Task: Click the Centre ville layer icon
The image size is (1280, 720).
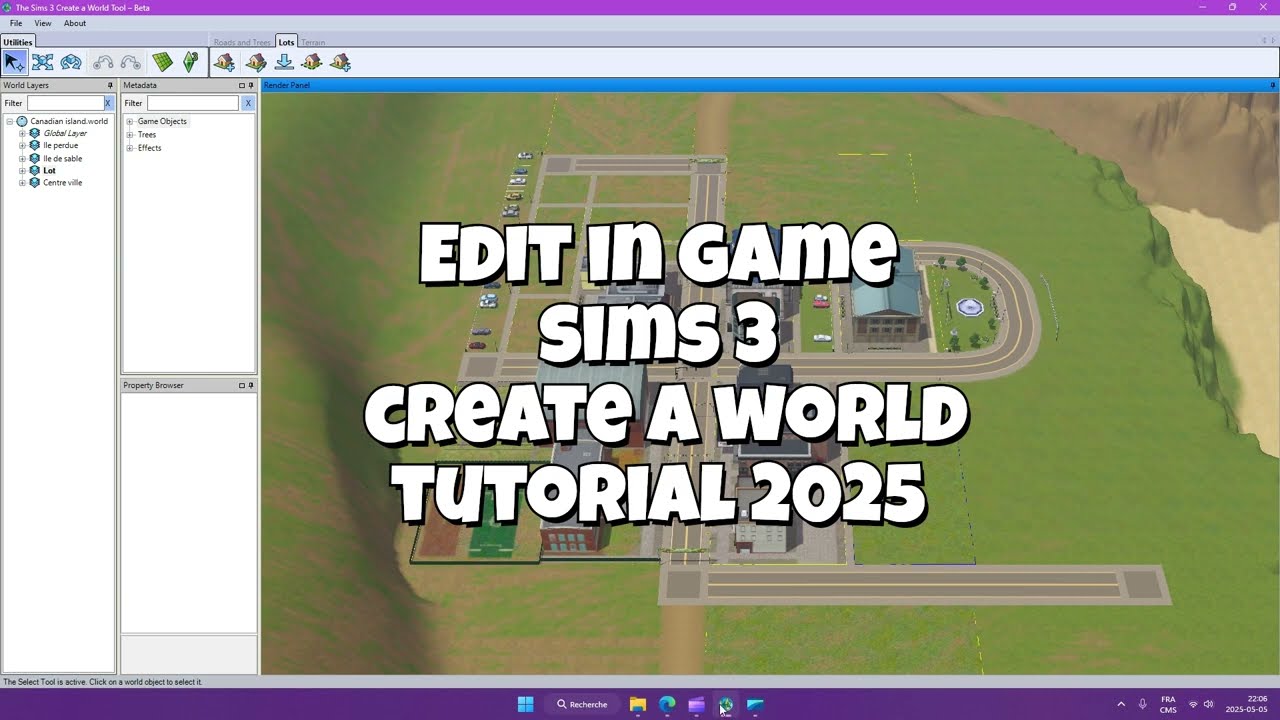Action: 35,182
